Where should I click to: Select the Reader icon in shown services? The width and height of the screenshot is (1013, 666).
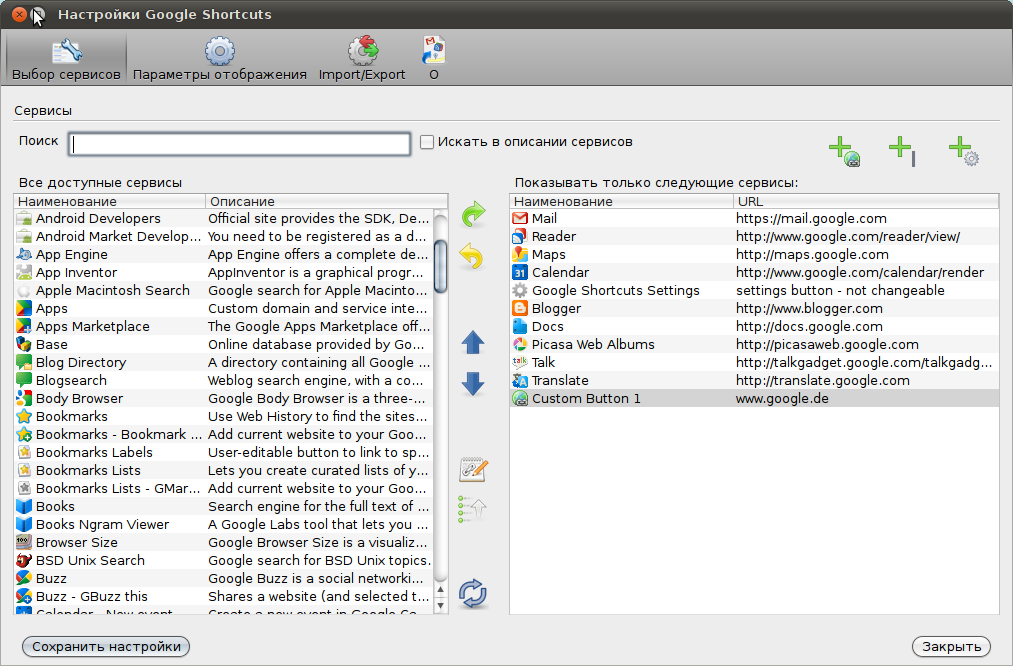(x=519, y=236)
